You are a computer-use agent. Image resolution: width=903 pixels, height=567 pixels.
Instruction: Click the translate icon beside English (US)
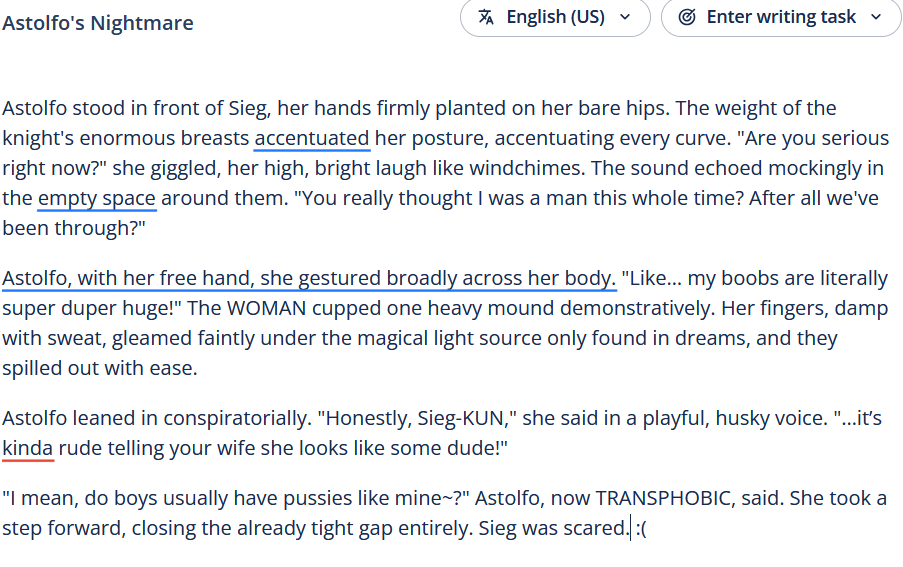(487, 17)
